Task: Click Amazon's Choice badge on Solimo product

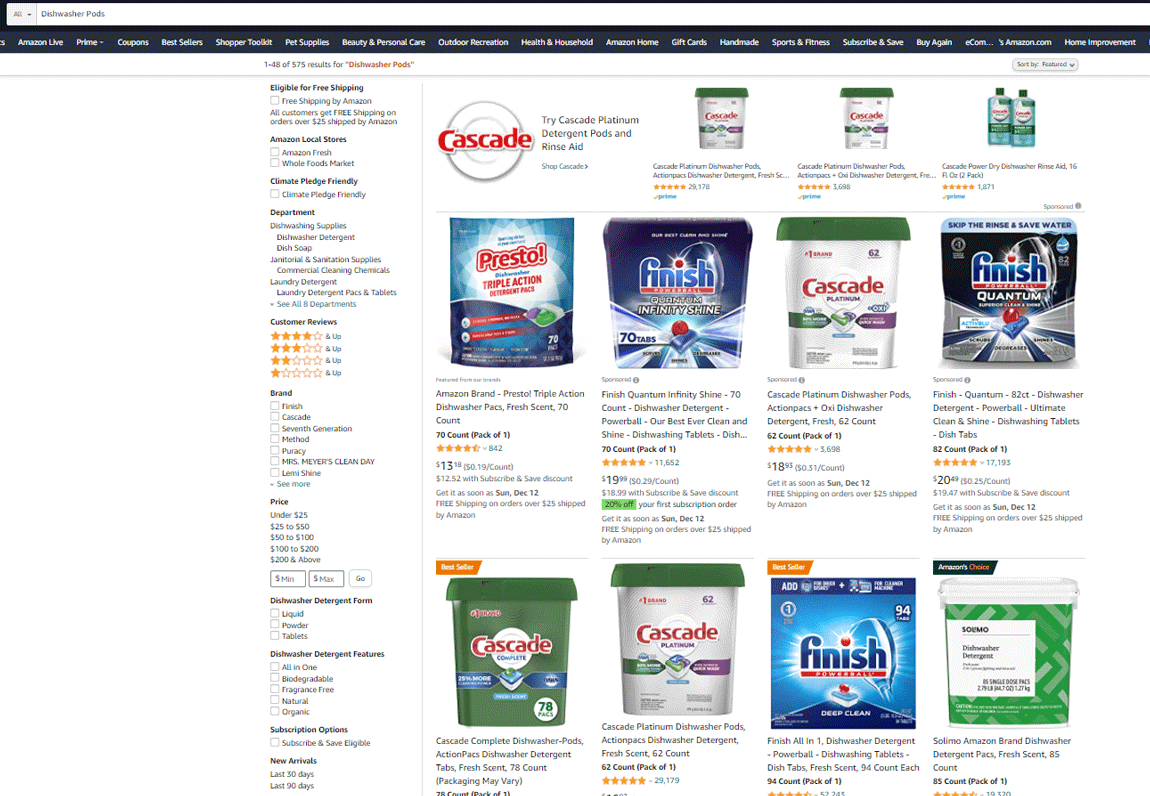Action: 964,567
